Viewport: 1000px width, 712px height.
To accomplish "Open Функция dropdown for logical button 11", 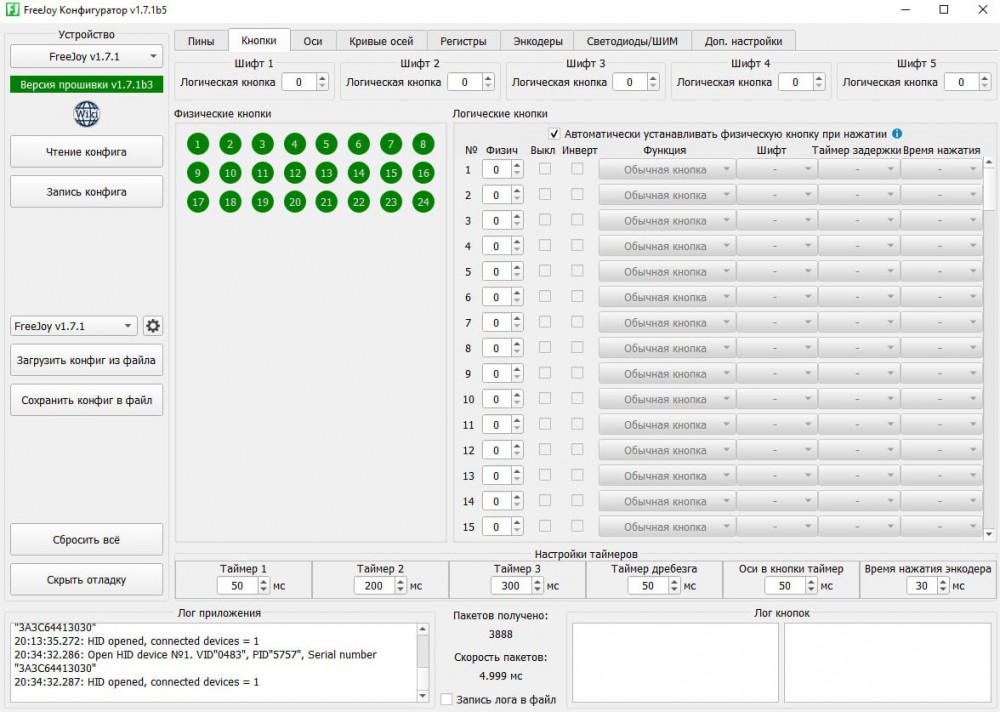I will click(x=666, y=425).
